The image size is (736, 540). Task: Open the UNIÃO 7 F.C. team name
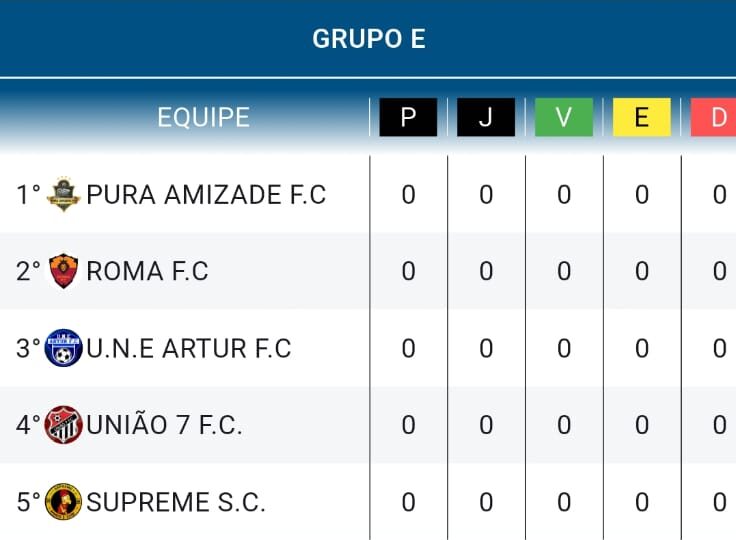pyautogui.click(x=164, y=424)
